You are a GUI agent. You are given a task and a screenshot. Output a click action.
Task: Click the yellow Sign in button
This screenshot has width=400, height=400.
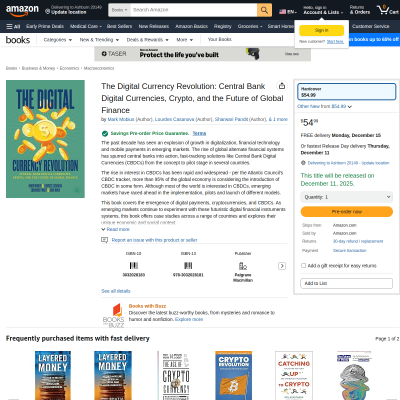[x=321, y=30]
